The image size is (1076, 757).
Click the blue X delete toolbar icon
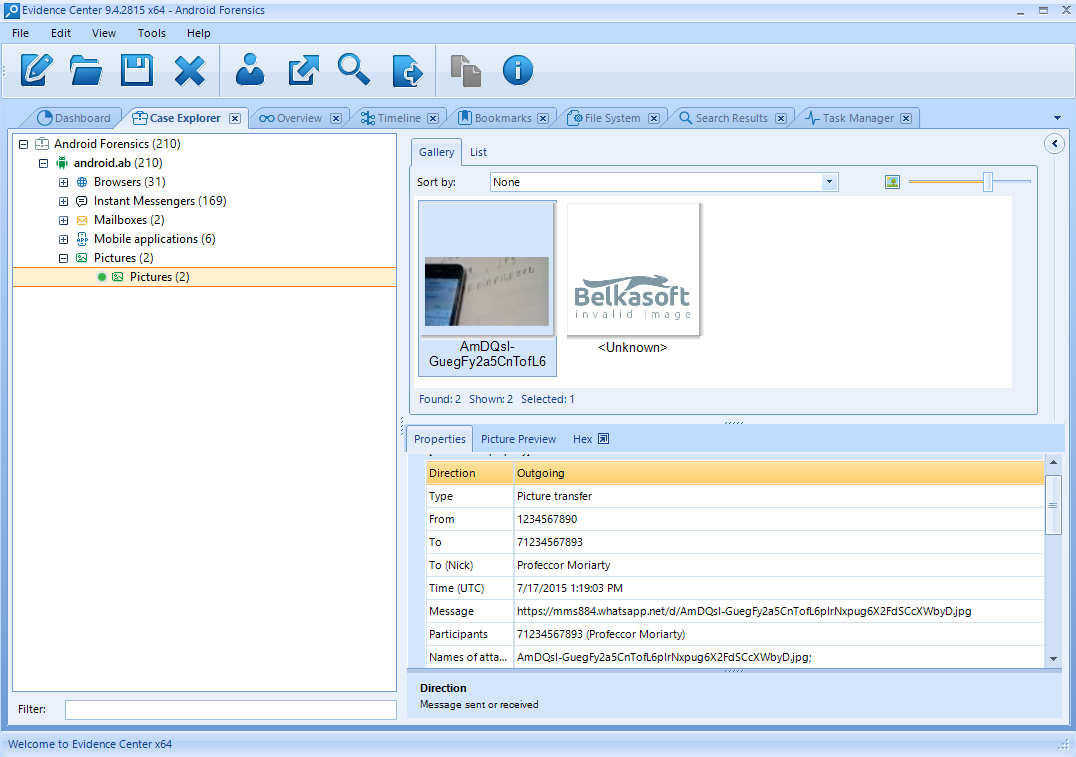coord(189,70)
